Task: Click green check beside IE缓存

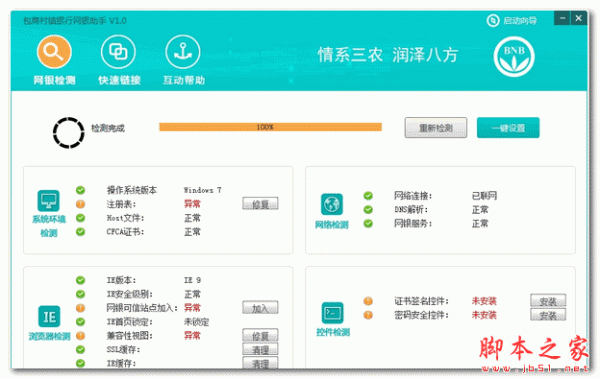Action: coord(80,363)
